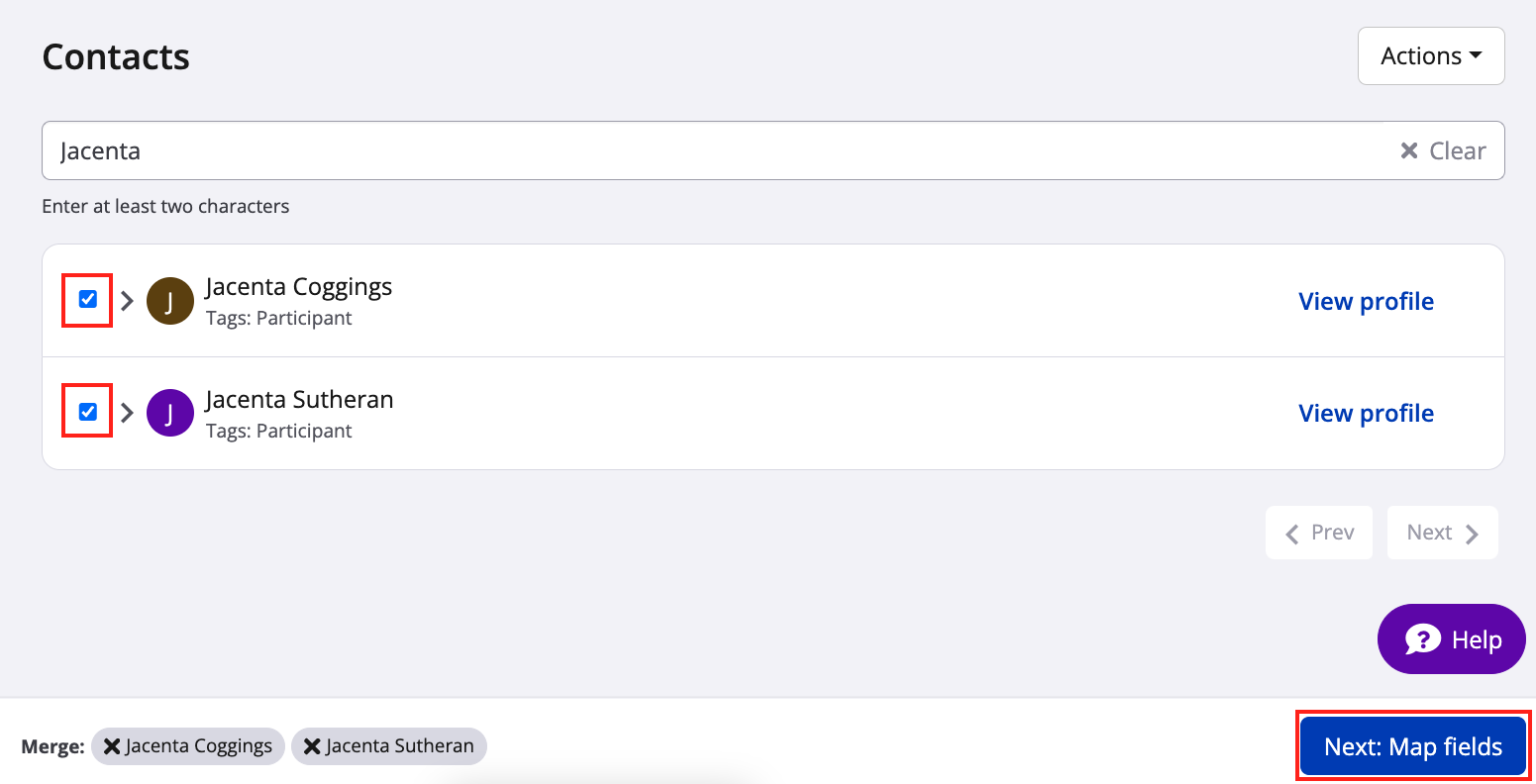Uncheck the Jacenta Sutheran checkbox
Screen dimensions: 1536x784
pos(88,411)
